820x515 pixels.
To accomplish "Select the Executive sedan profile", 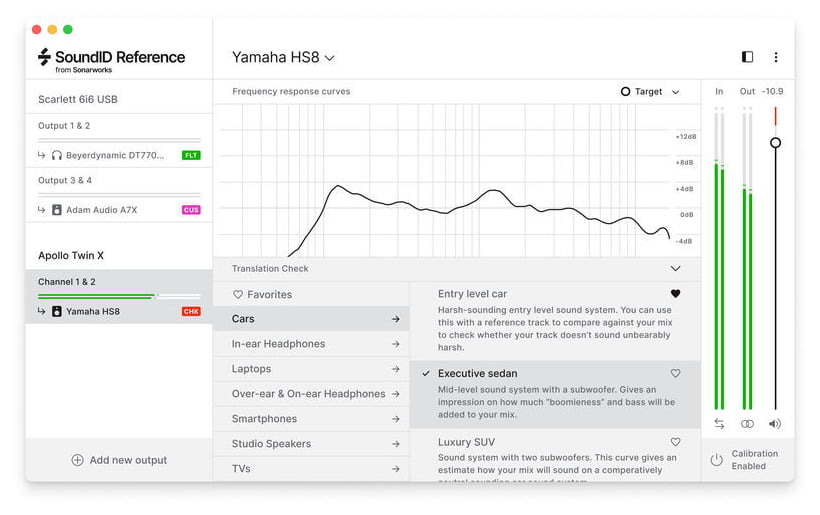I will pos(555,394).
